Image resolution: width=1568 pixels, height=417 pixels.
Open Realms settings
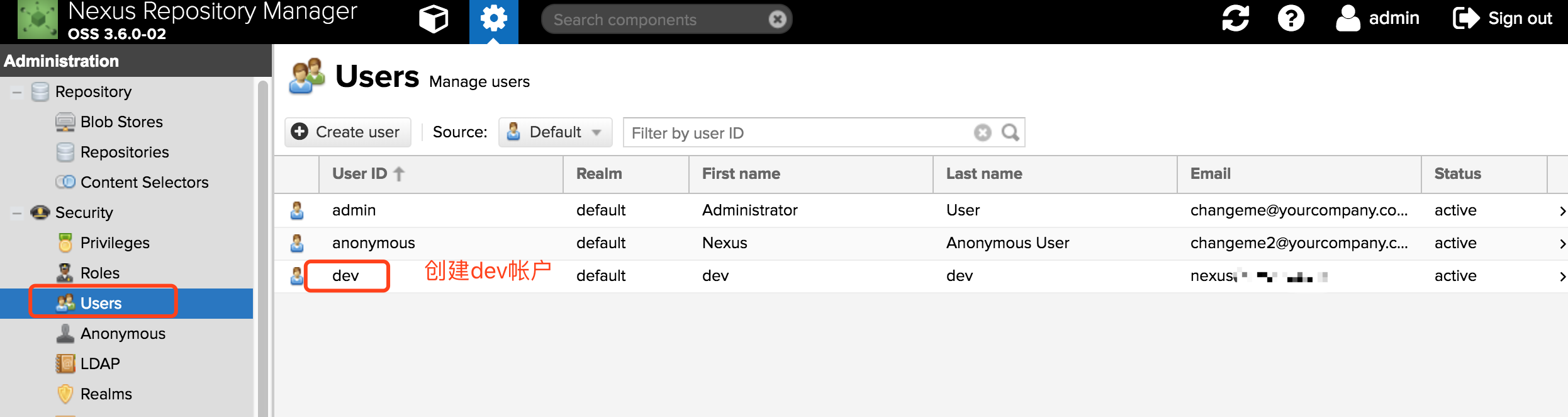pyautogui.click(x=106, y=394)
